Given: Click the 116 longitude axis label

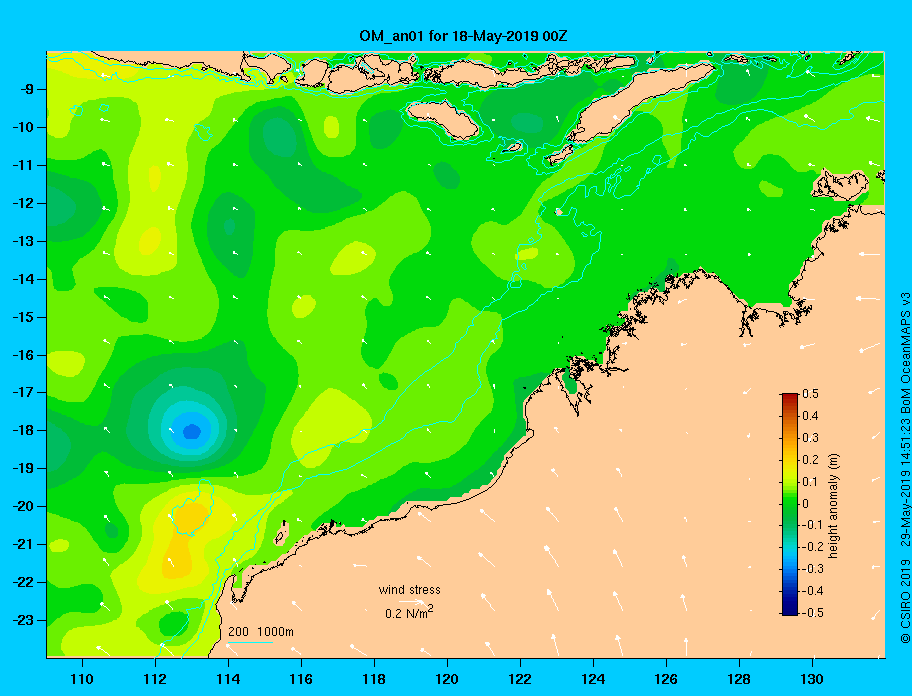Looking at the screenshot, I should pos(301,679).
